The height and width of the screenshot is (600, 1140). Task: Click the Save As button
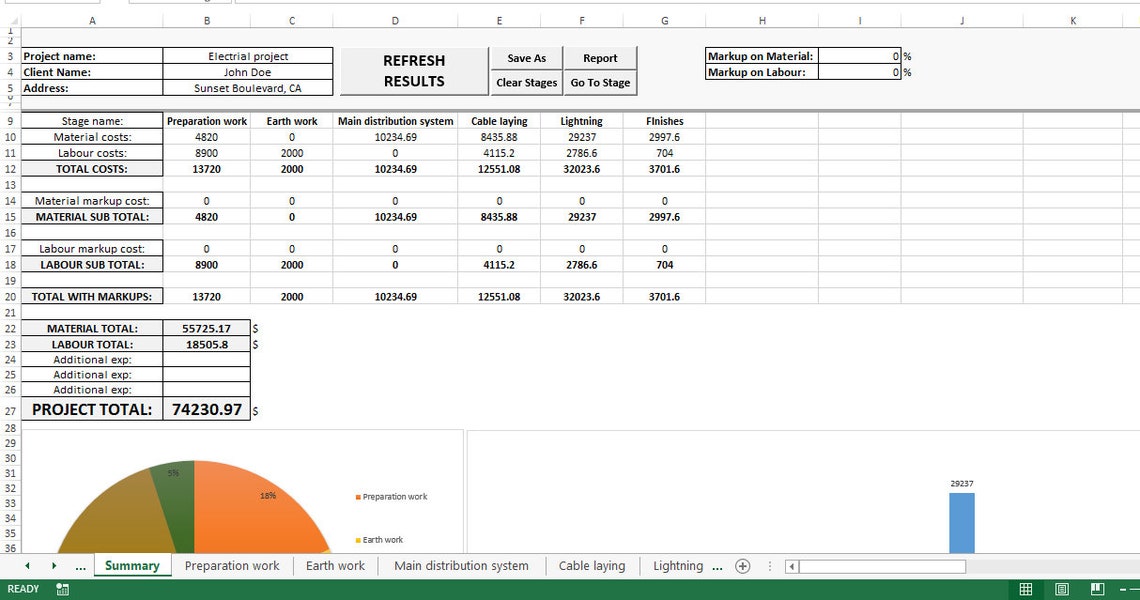(x=526, y=58)
